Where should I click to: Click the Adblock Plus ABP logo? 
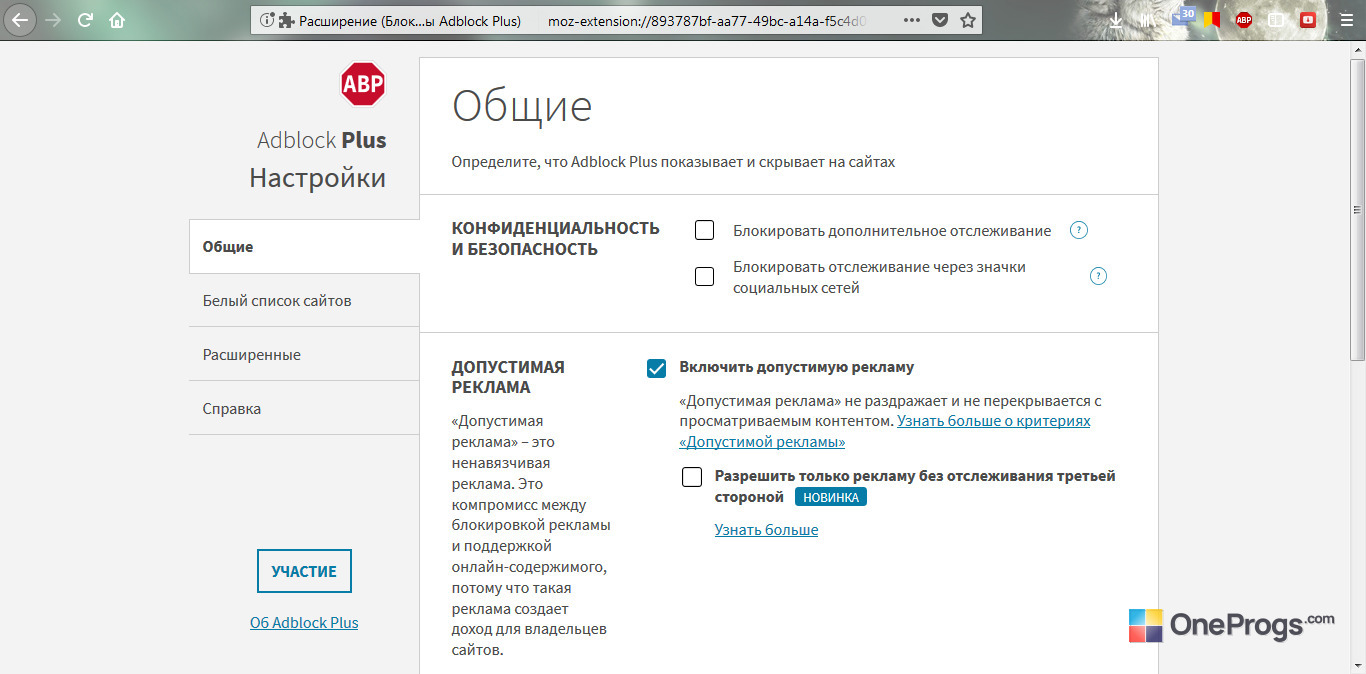pos(362,85)
